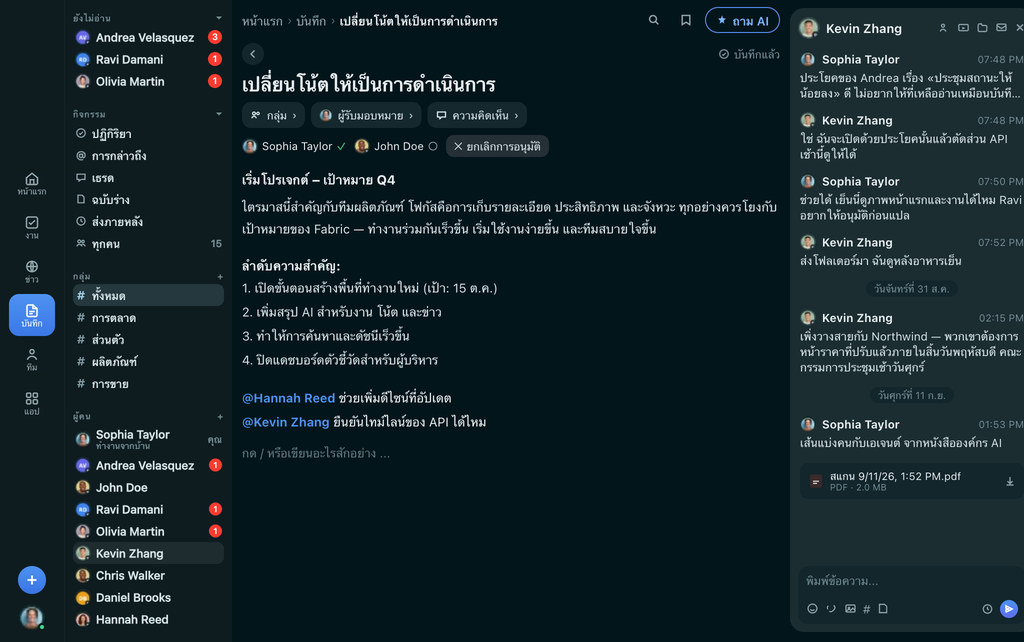Open the งาน tasks icon in sidebar
The width and height of the screenshot is (1024, 642).
[31, 227]
